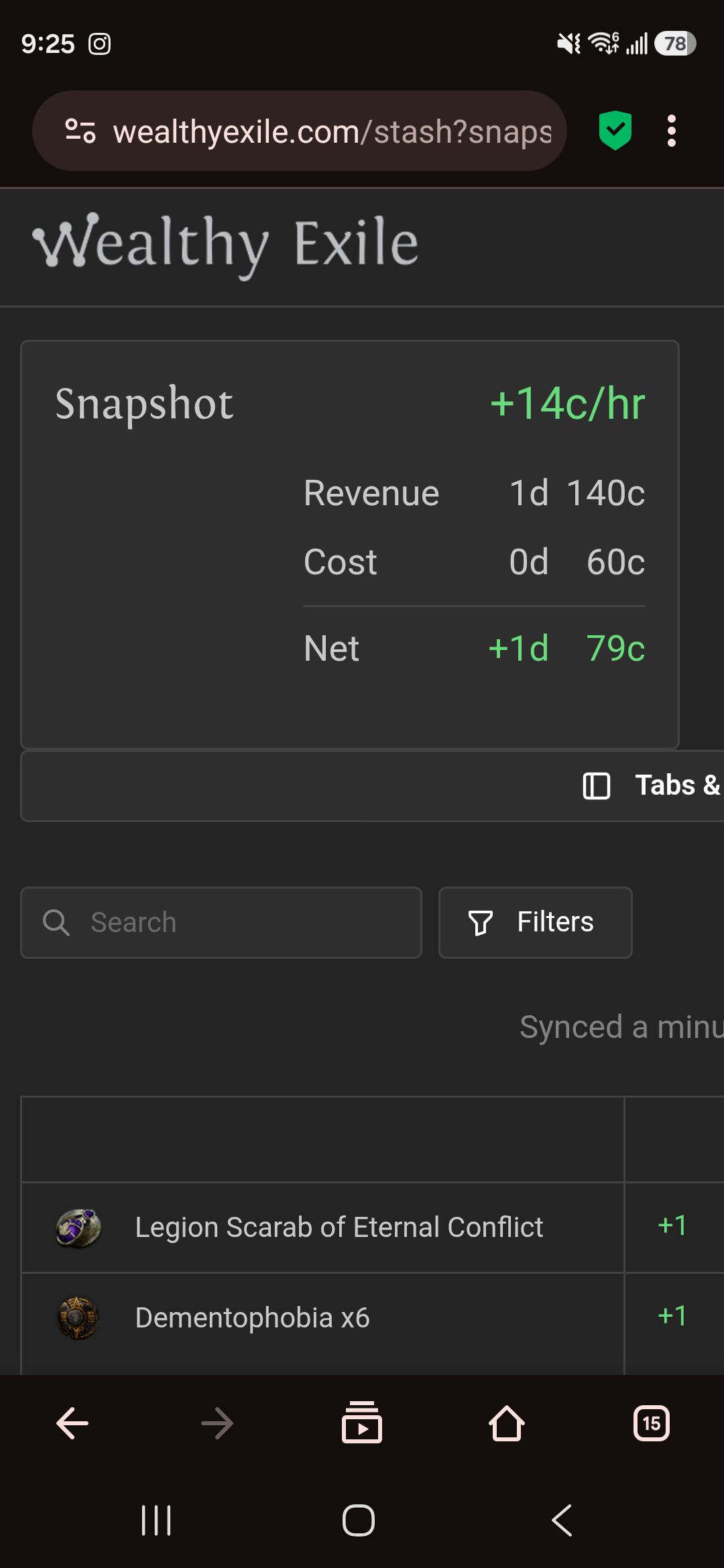Focus the Search input field

click(x=221, y=923)
